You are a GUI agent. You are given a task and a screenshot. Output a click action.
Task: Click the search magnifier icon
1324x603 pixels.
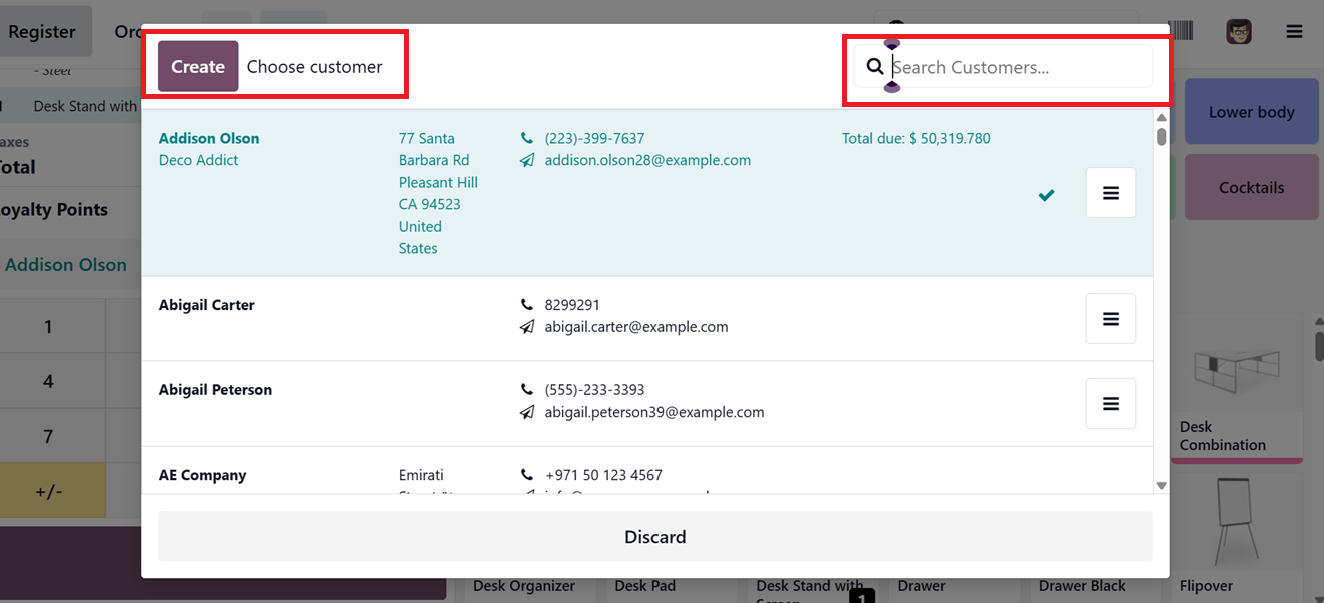[x=875, y=67]
